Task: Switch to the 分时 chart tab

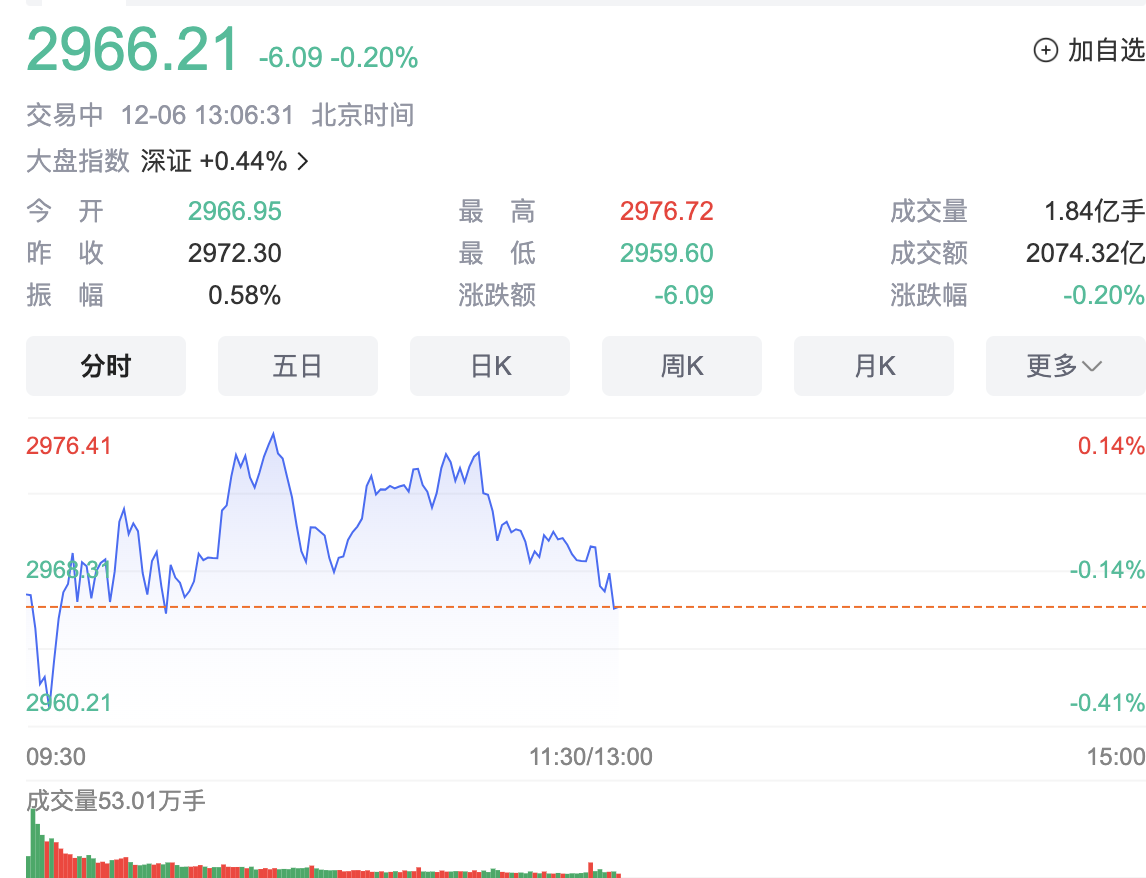Action: tap(106, 366)
